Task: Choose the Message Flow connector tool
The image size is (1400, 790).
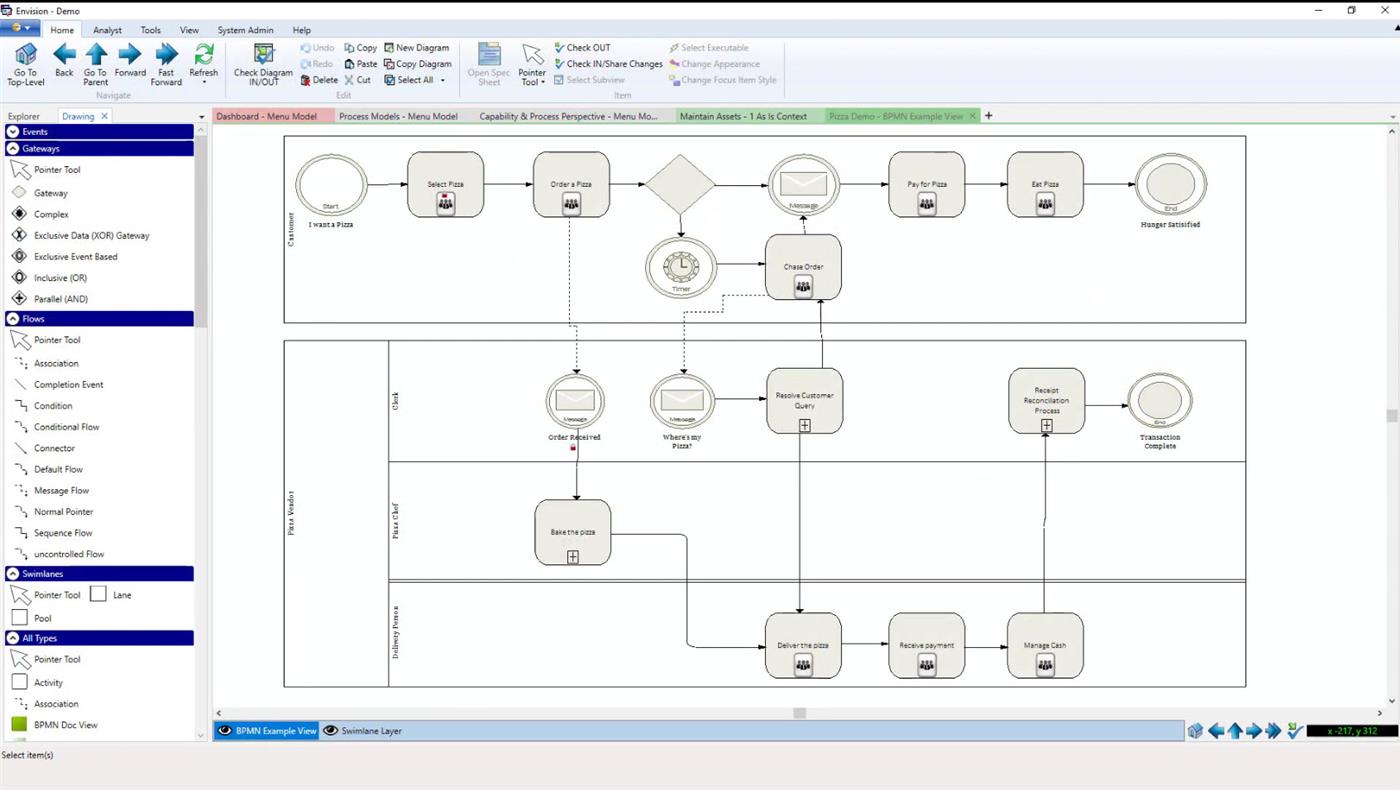Action: [x=21, y=491]
